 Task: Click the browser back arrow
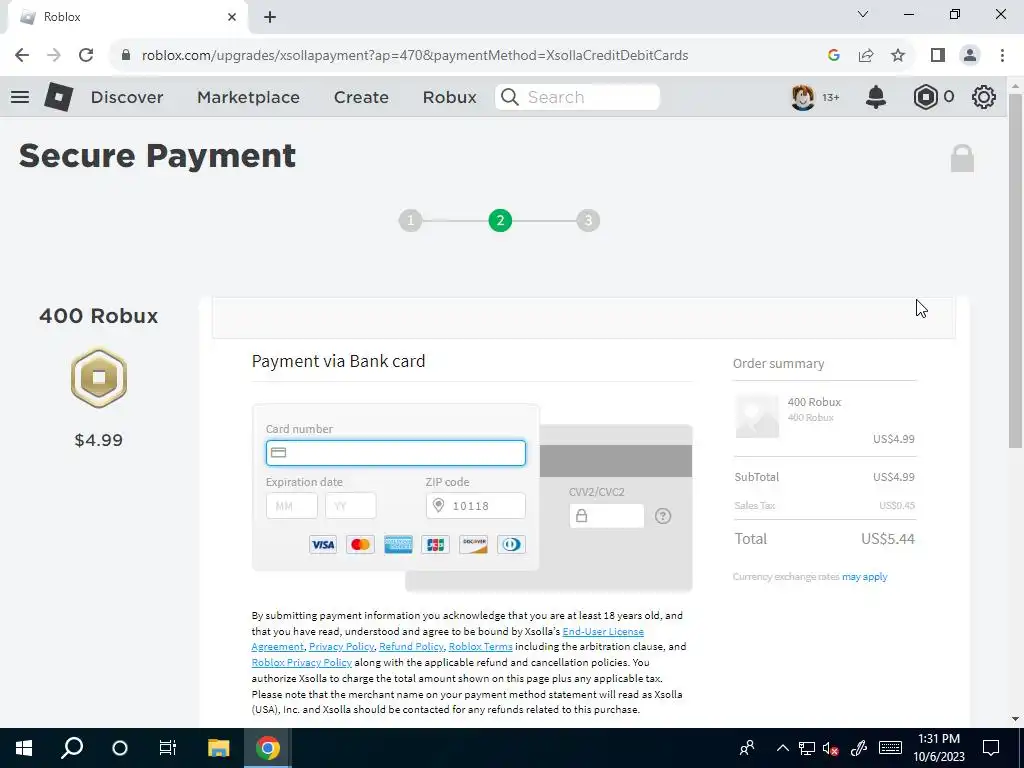click(x=22, y=55)
